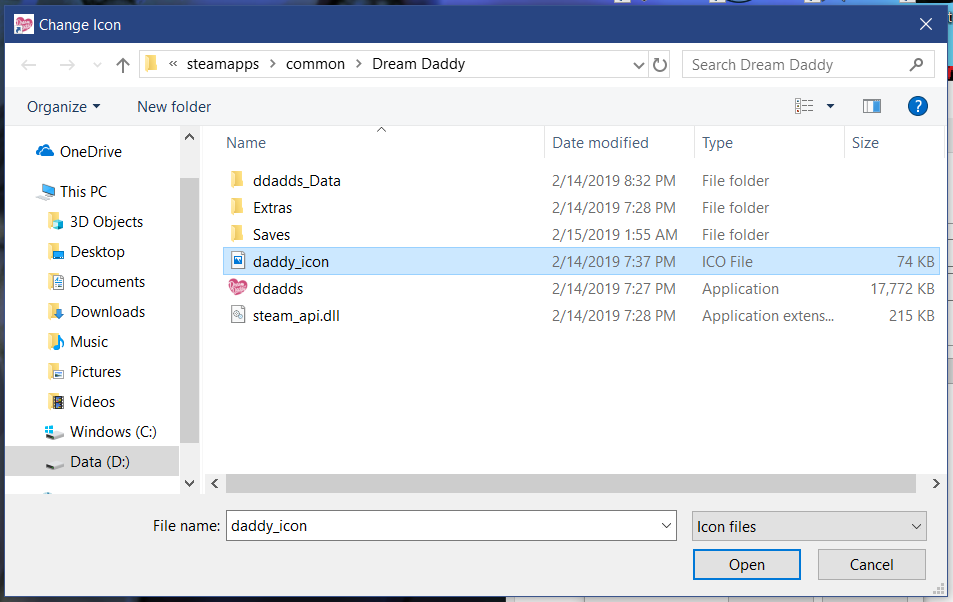Click the change view icon
Viewport: 953px width, 602px height.
(x=803, y=106)
